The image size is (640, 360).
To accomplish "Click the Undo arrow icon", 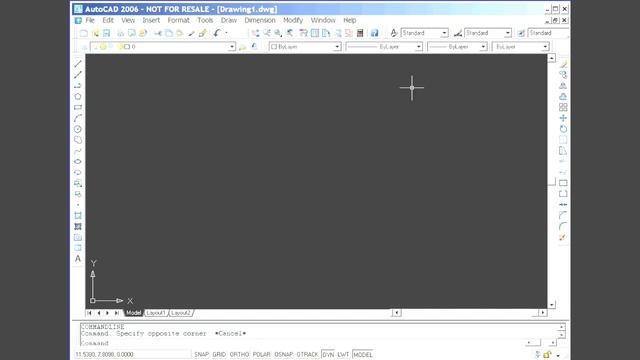I will 217,33.
